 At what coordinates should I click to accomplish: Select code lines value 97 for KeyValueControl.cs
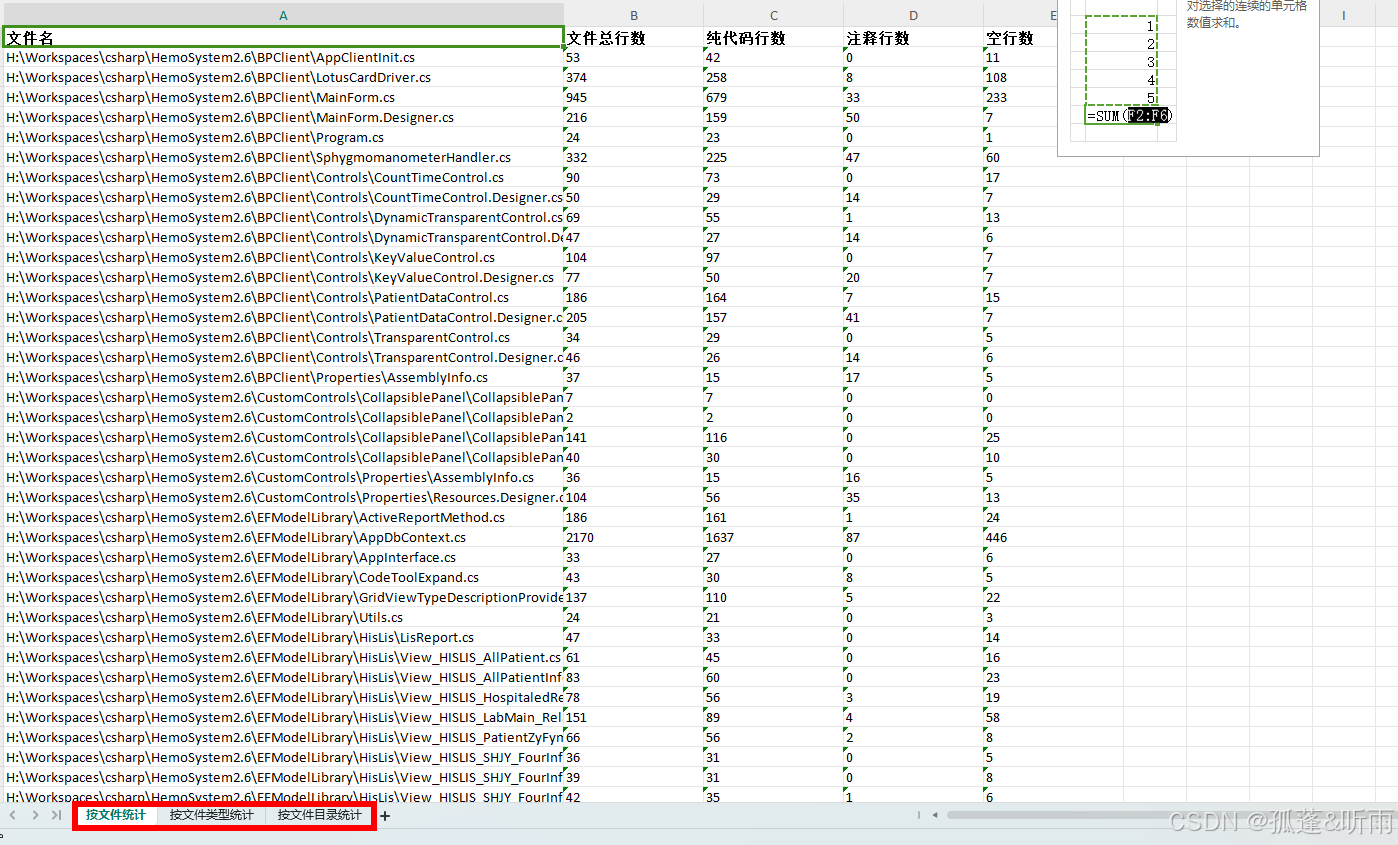774,258
